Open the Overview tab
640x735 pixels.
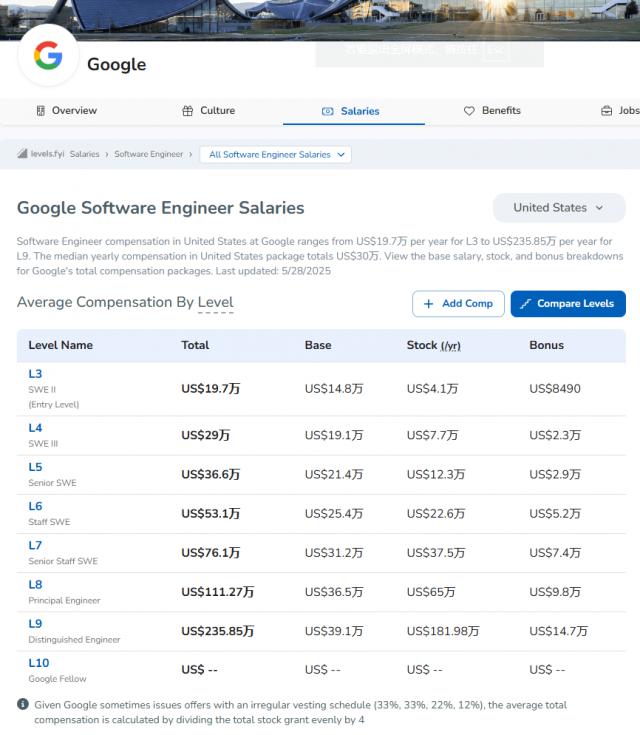[x=66, y=111]
